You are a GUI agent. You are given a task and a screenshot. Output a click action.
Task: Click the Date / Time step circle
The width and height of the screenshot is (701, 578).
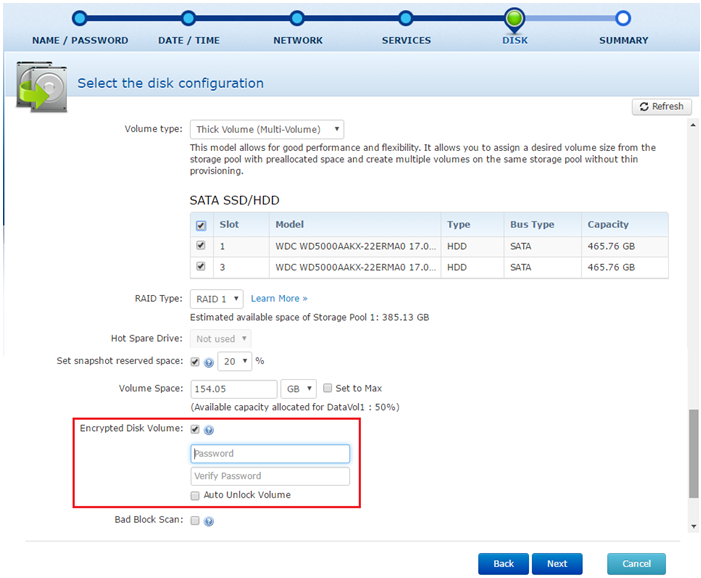188,18
